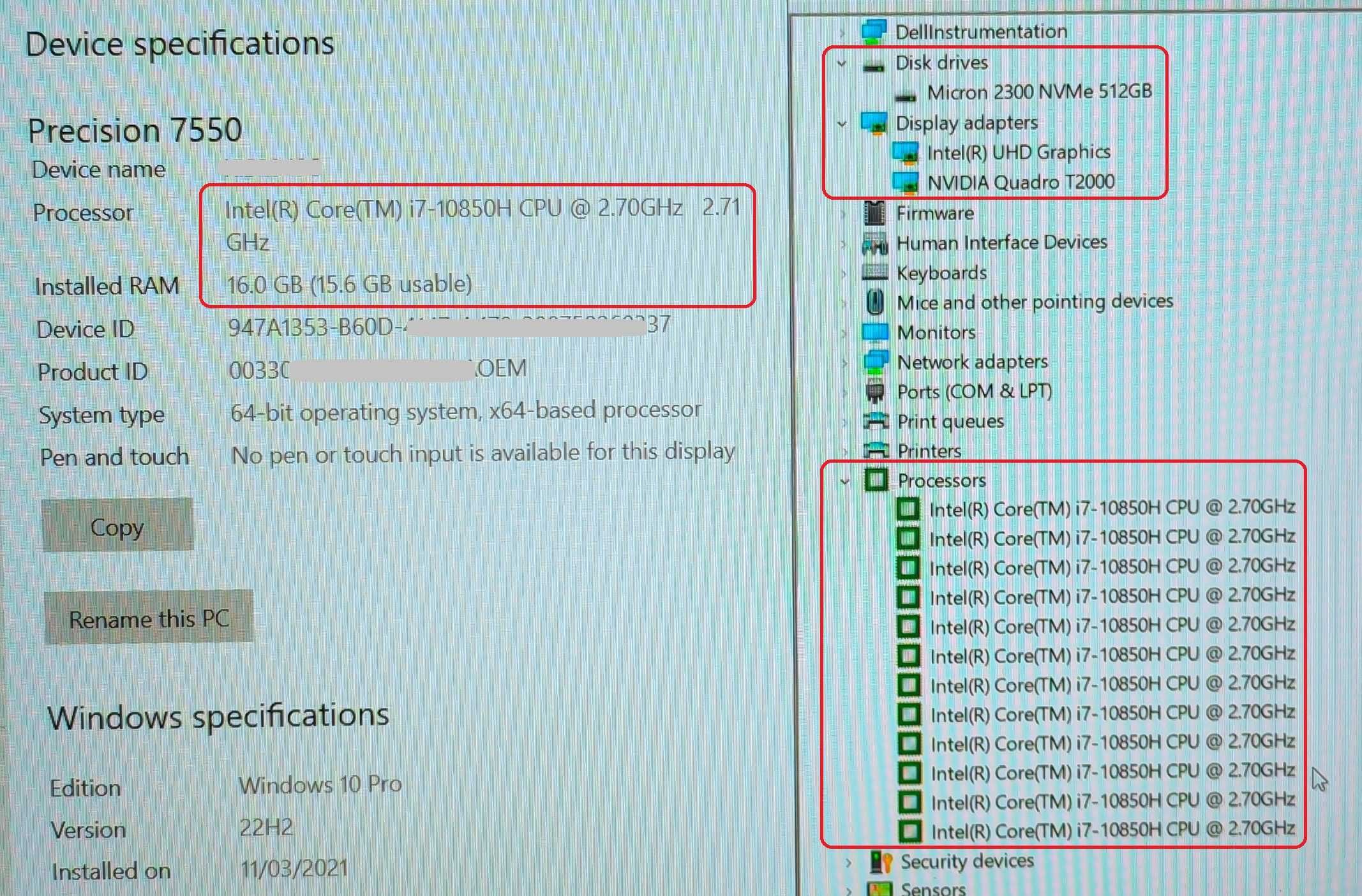The width and height of the screenshot is (1362, 896).
Task: Click the Print queues icon
Action: [x=876, y=421]
